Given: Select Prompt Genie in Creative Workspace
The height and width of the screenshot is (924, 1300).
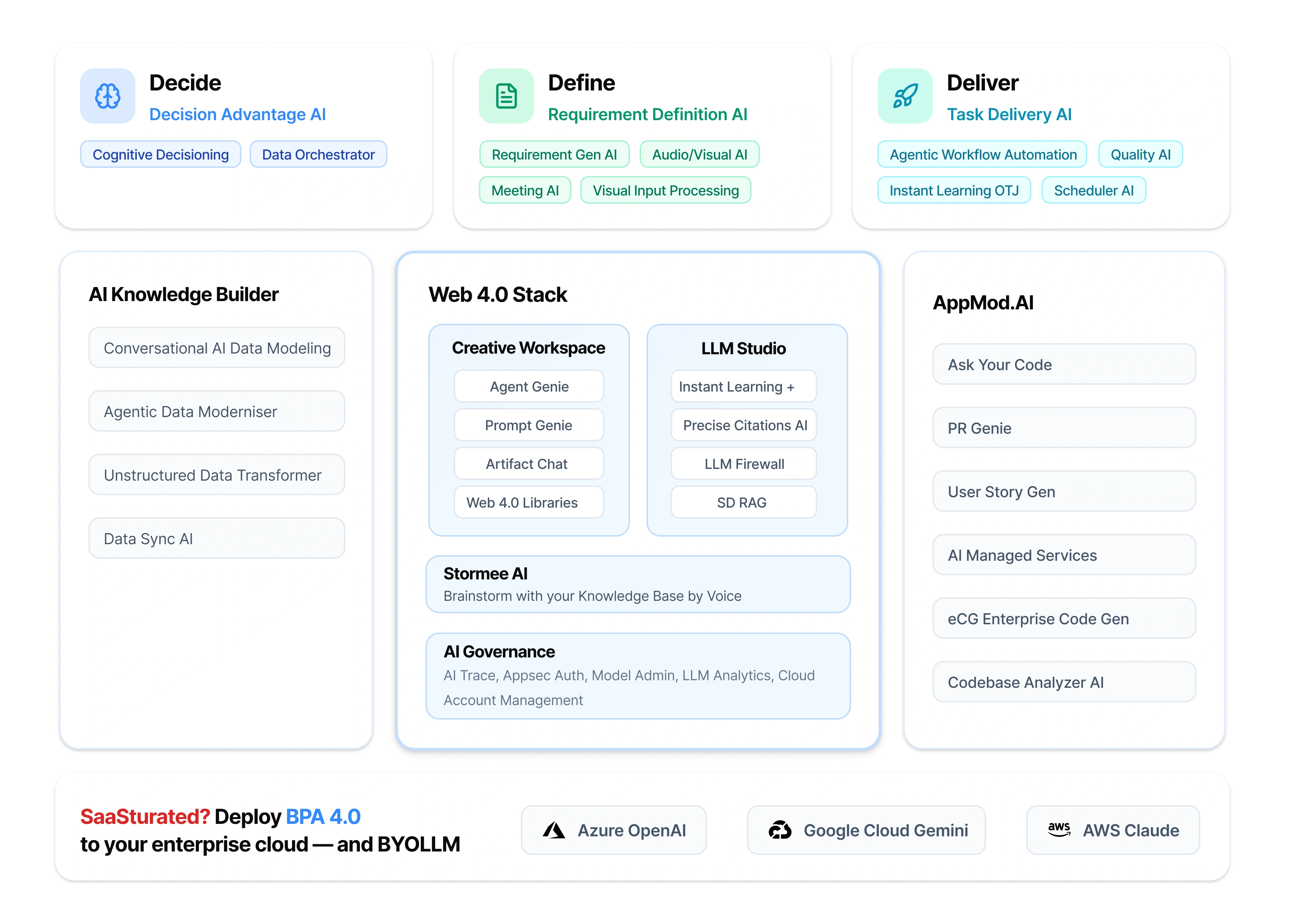Looking at the screenshot, I should [x=529, y=425].
